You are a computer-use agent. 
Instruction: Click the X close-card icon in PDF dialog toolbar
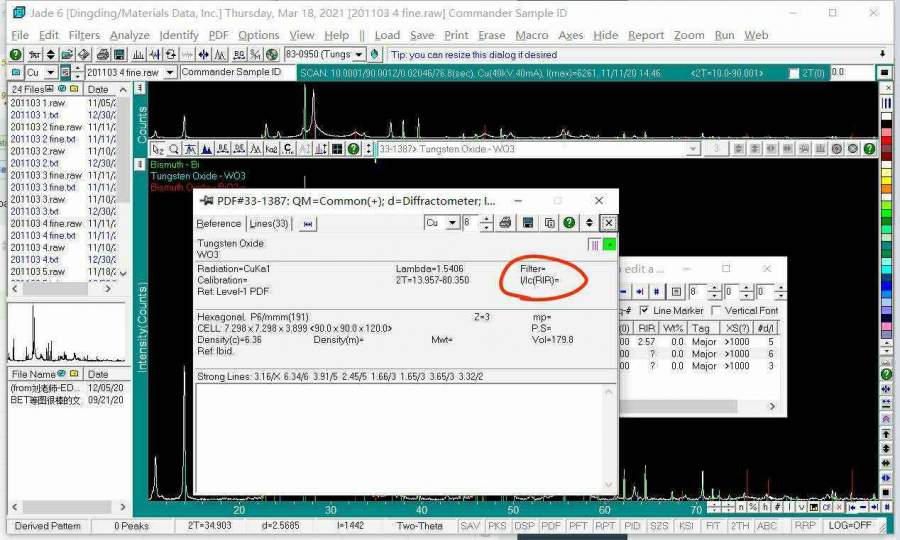(608, 223)
